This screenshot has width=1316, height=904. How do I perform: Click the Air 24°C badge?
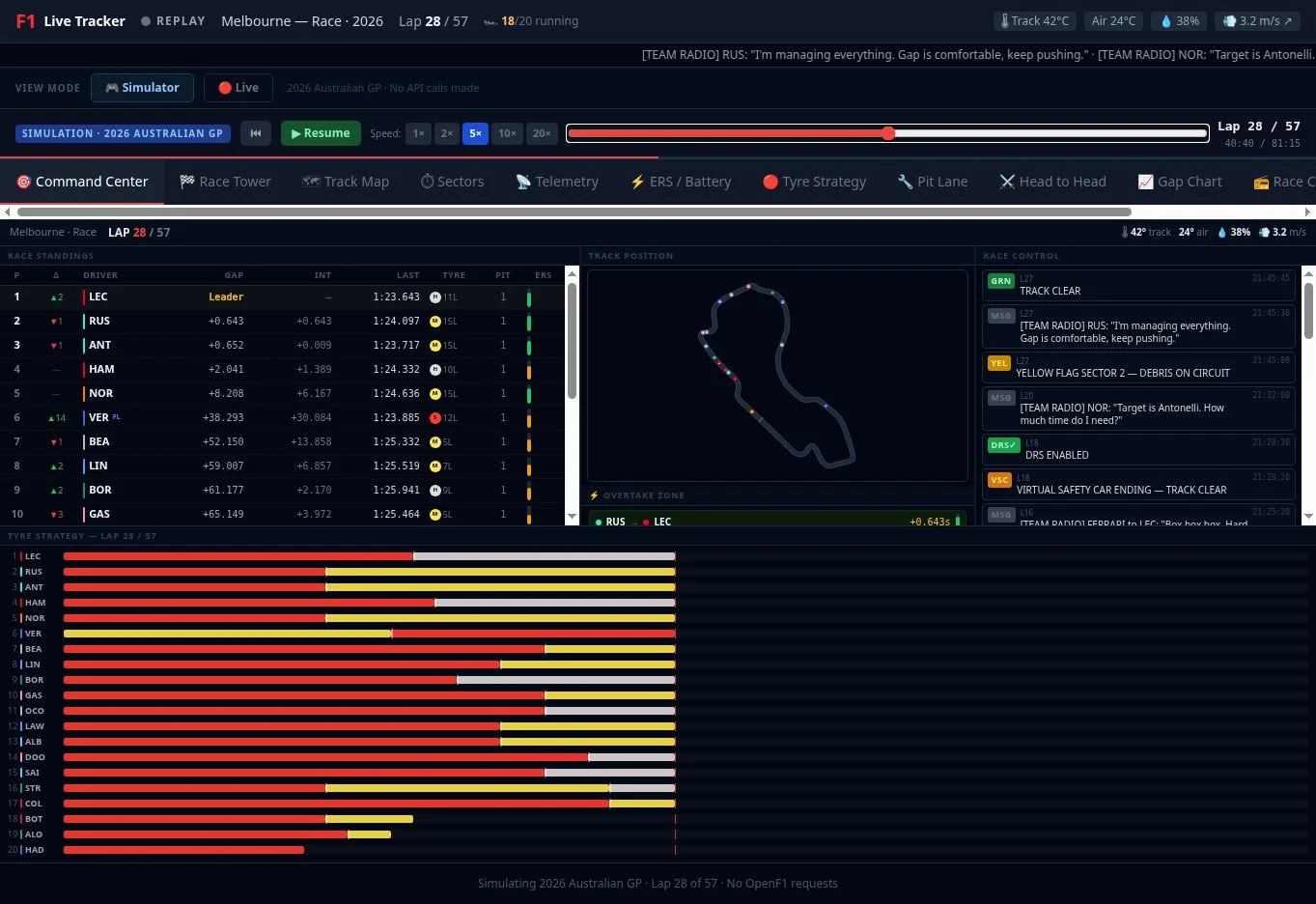[1113, 20]
